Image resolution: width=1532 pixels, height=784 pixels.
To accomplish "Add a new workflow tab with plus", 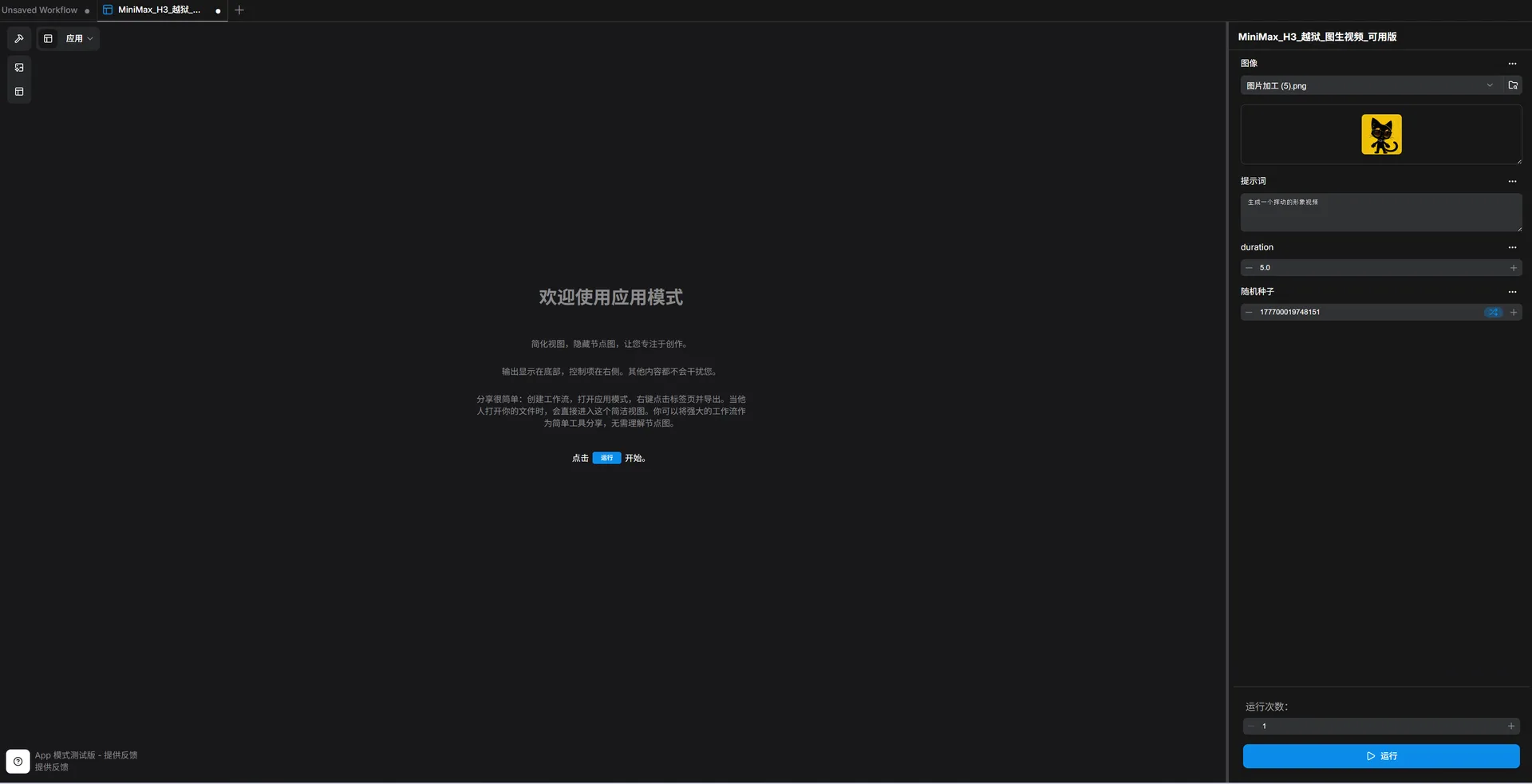I will [x=239, y=10].
